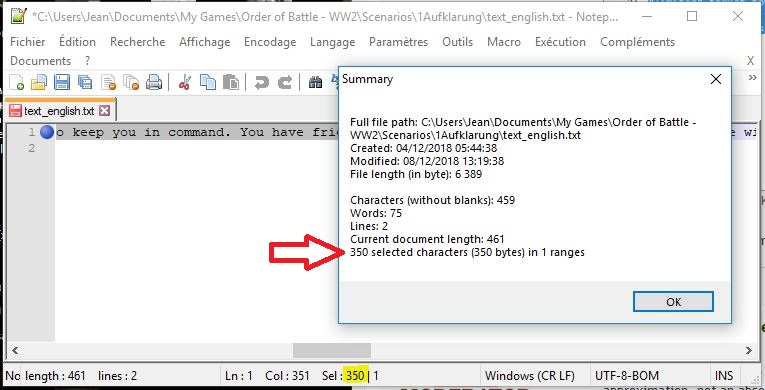Viewport: 765px width, 390px height.
Task: Click the 'lines : 2' status bar text
Action: (118, 376)
